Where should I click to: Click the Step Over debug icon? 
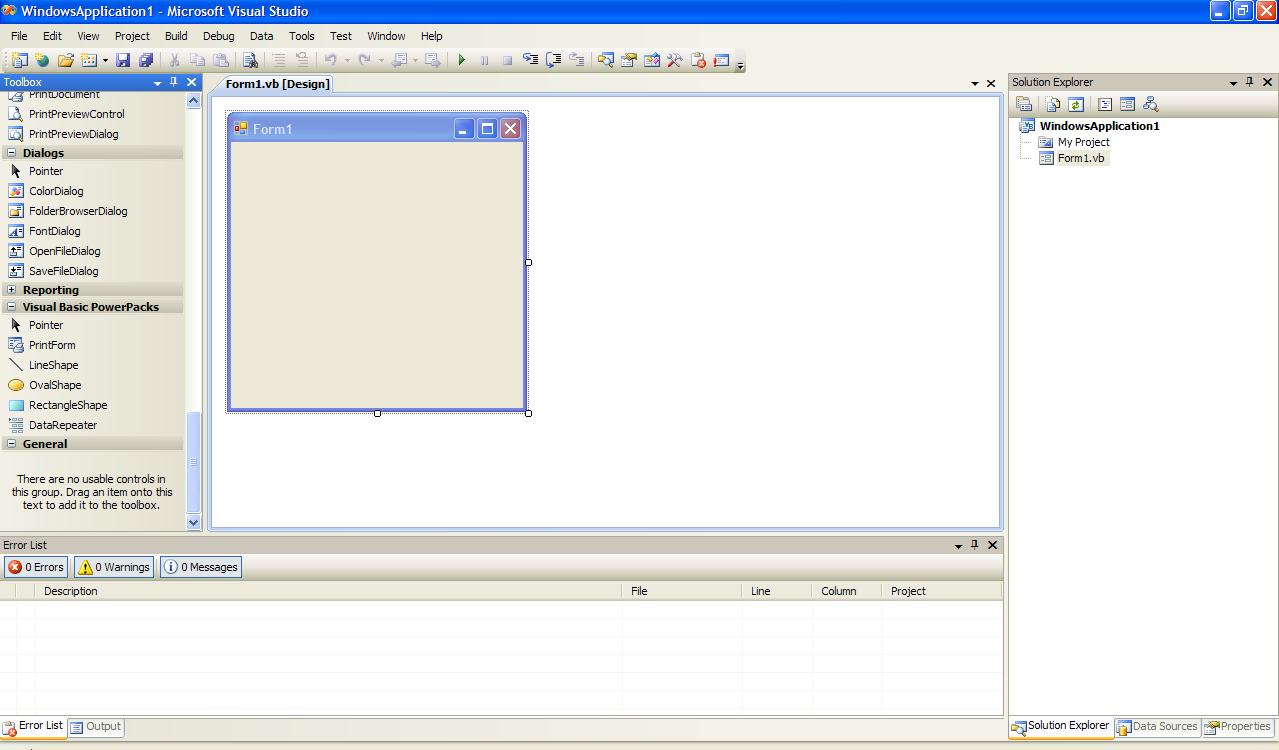(x=553, y=60)
